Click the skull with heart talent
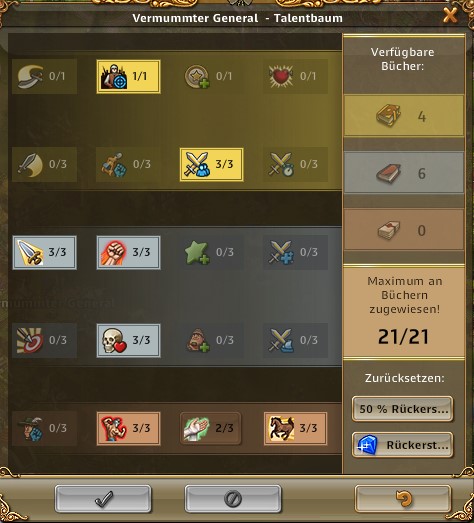The height and width of the screenshot is (523, 474). pyautogui.click(x=128, y=341)
